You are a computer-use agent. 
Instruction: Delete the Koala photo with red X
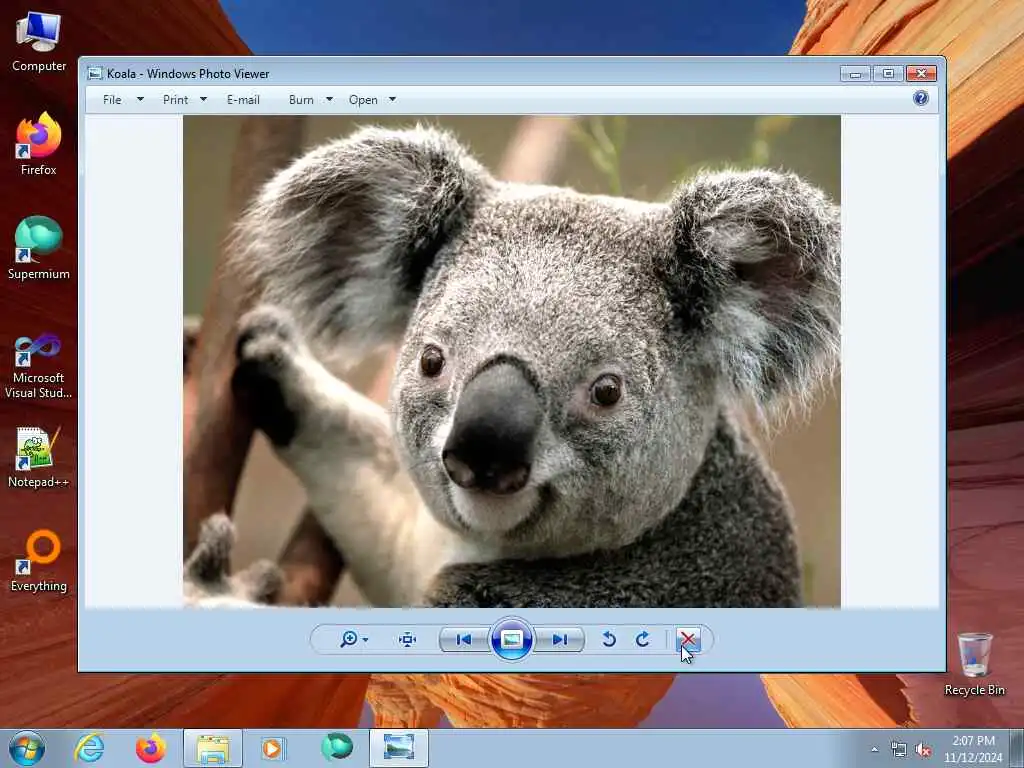point(688,640)
